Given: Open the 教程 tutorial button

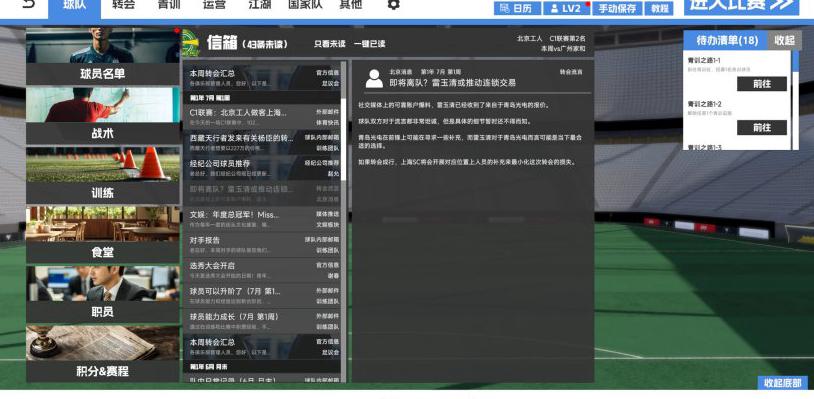Looking at the screenshot, I should pos(659,8).
